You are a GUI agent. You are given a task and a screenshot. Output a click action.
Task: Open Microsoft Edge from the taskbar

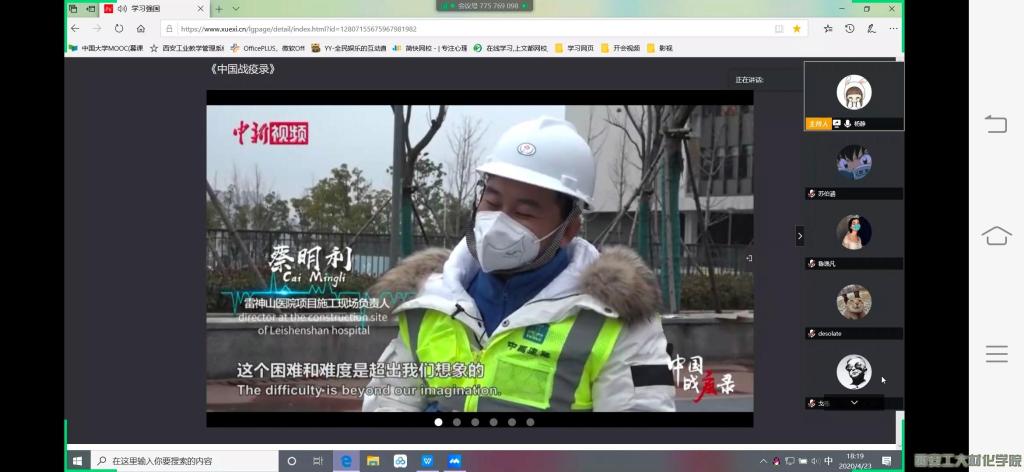[x=346, y=461]
